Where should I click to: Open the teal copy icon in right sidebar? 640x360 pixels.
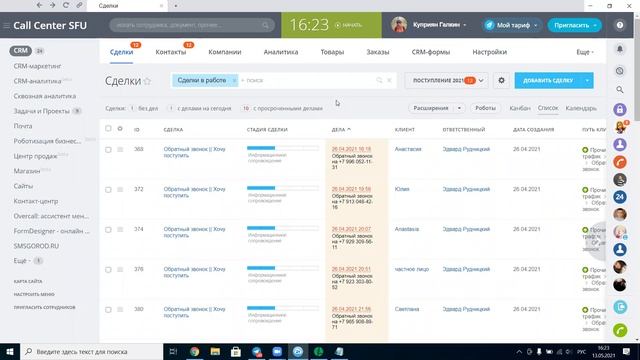pyautogui.click(x=620, y=307)
